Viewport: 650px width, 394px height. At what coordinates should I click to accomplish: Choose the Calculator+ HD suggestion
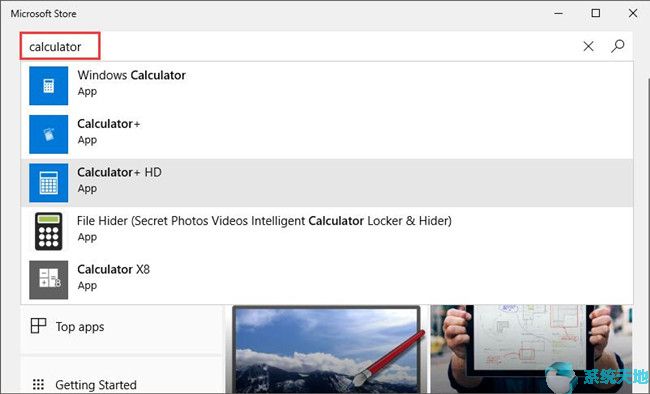point(327,182)
